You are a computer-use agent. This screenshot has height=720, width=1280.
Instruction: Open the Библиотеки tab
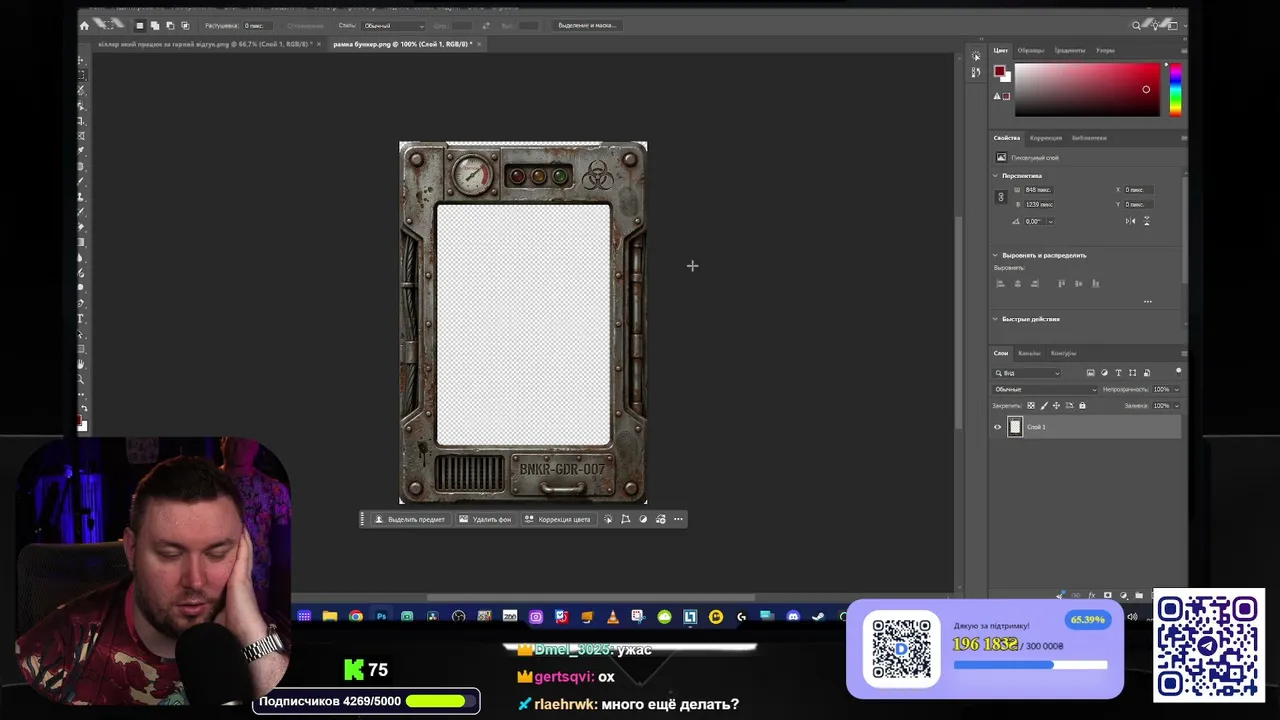[1089, 138]
